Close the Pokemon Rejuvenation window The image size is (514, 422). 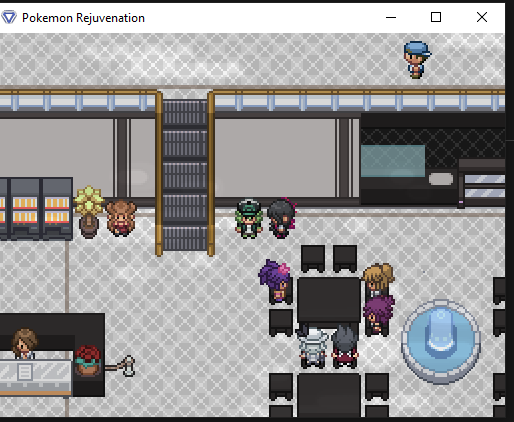coord(482,17)
